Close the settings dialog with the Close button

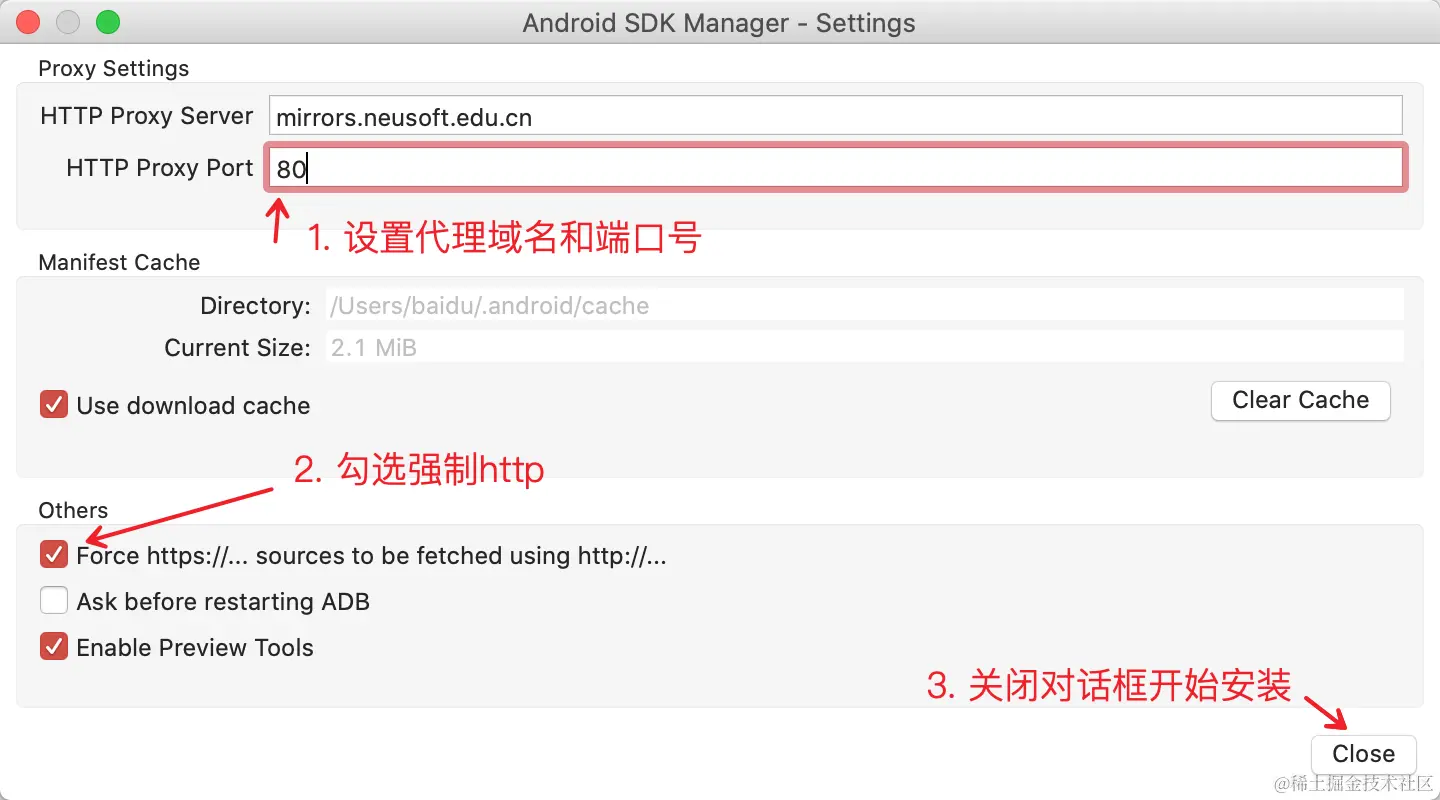click(1363, 753)
